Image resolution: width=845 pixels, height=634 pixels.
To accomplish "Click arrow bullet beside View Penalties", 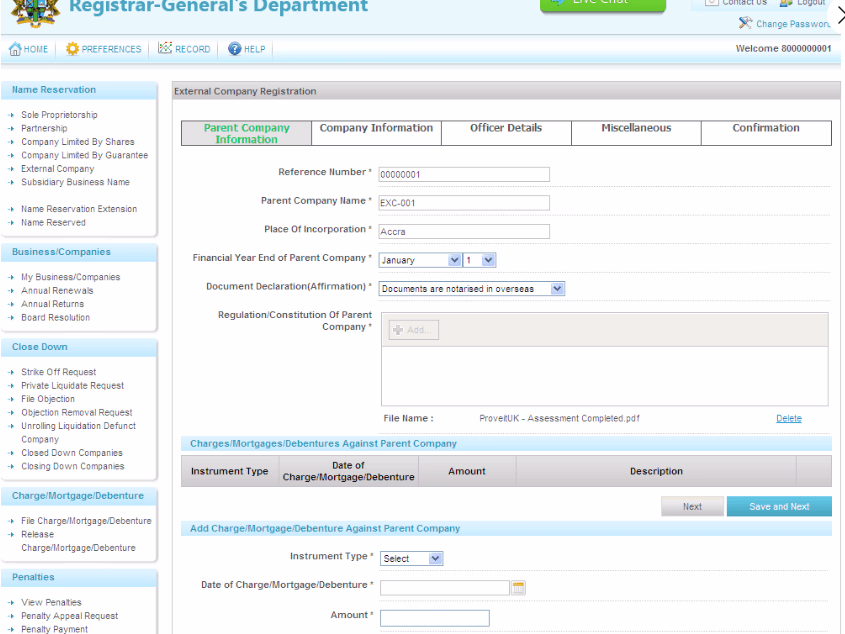I will click(11, 603).
